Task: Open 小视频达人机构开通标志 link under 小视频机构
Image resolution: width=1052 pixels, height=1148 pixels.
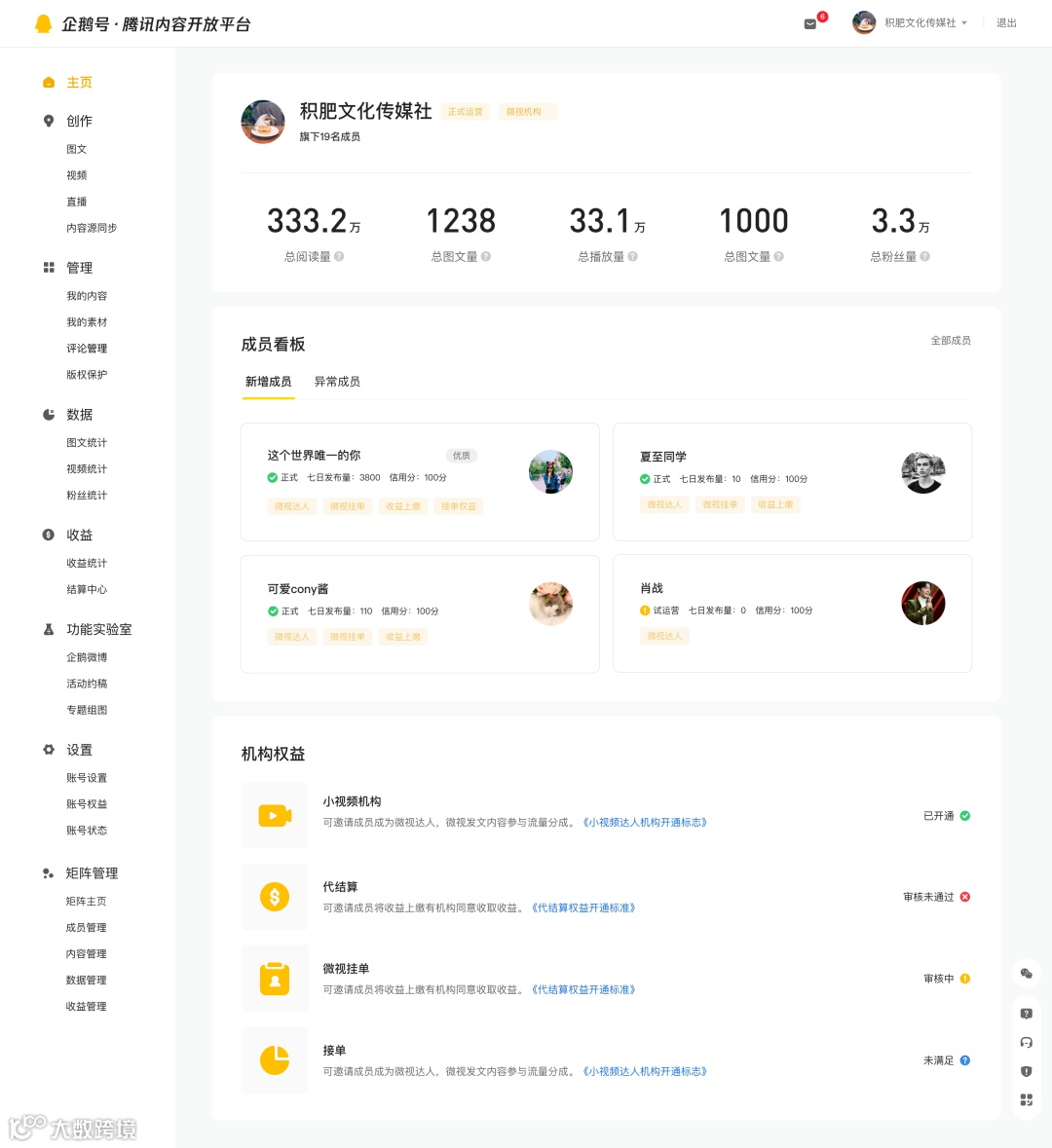Action: [645, 822]
